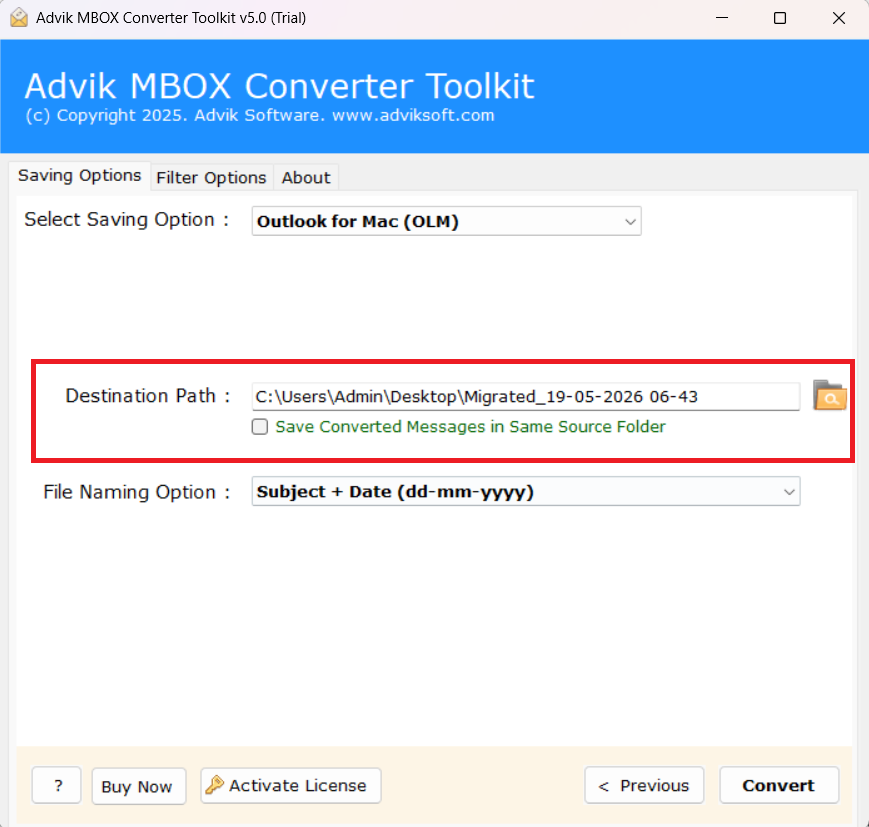The image size is (869, 827).
Task: Enable Save Converted Messages in Same Source Folder
Action: (260, 427)
